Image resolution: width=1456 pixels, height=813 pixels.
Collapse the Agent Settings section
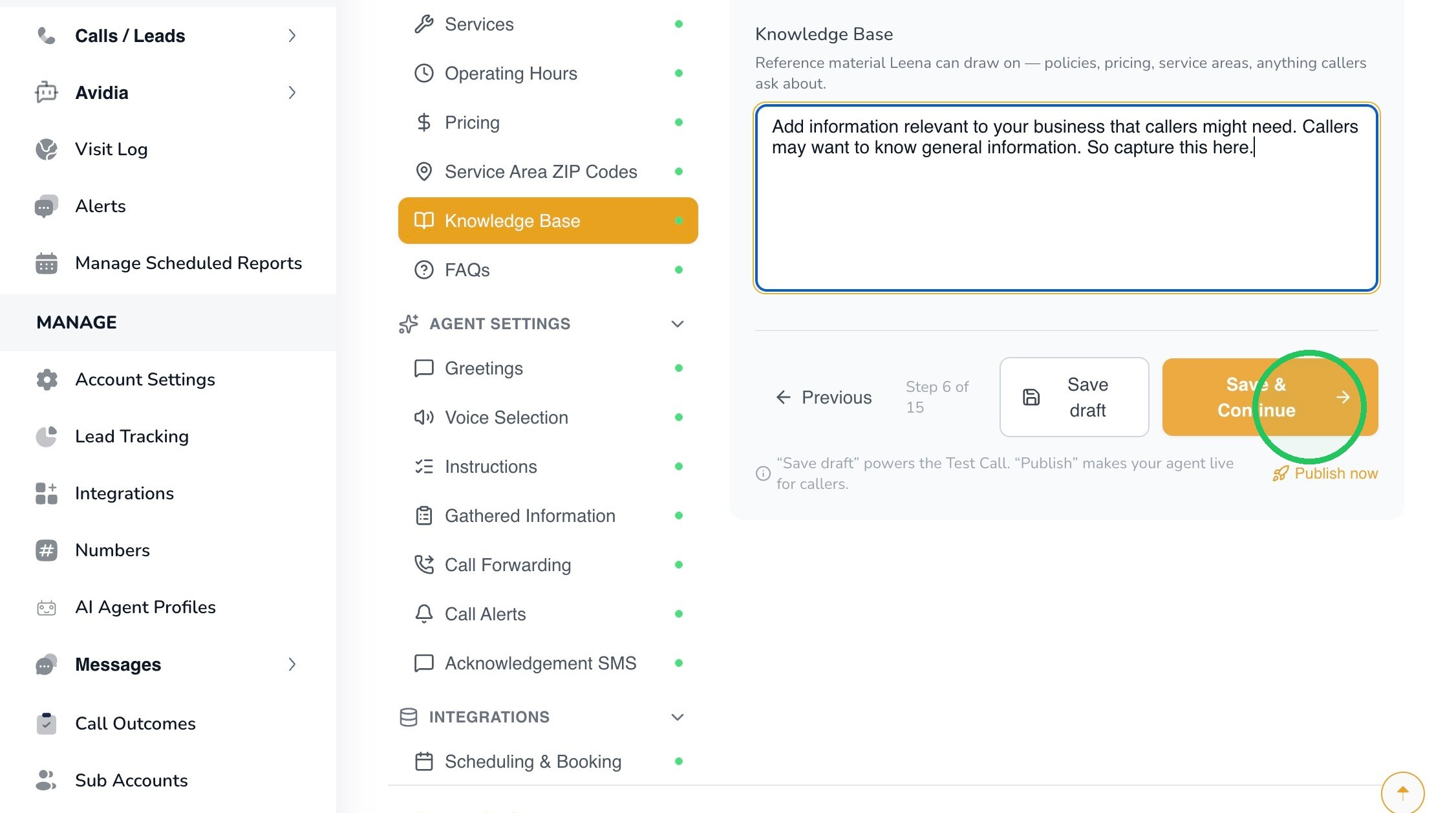(x=677, y=324)
